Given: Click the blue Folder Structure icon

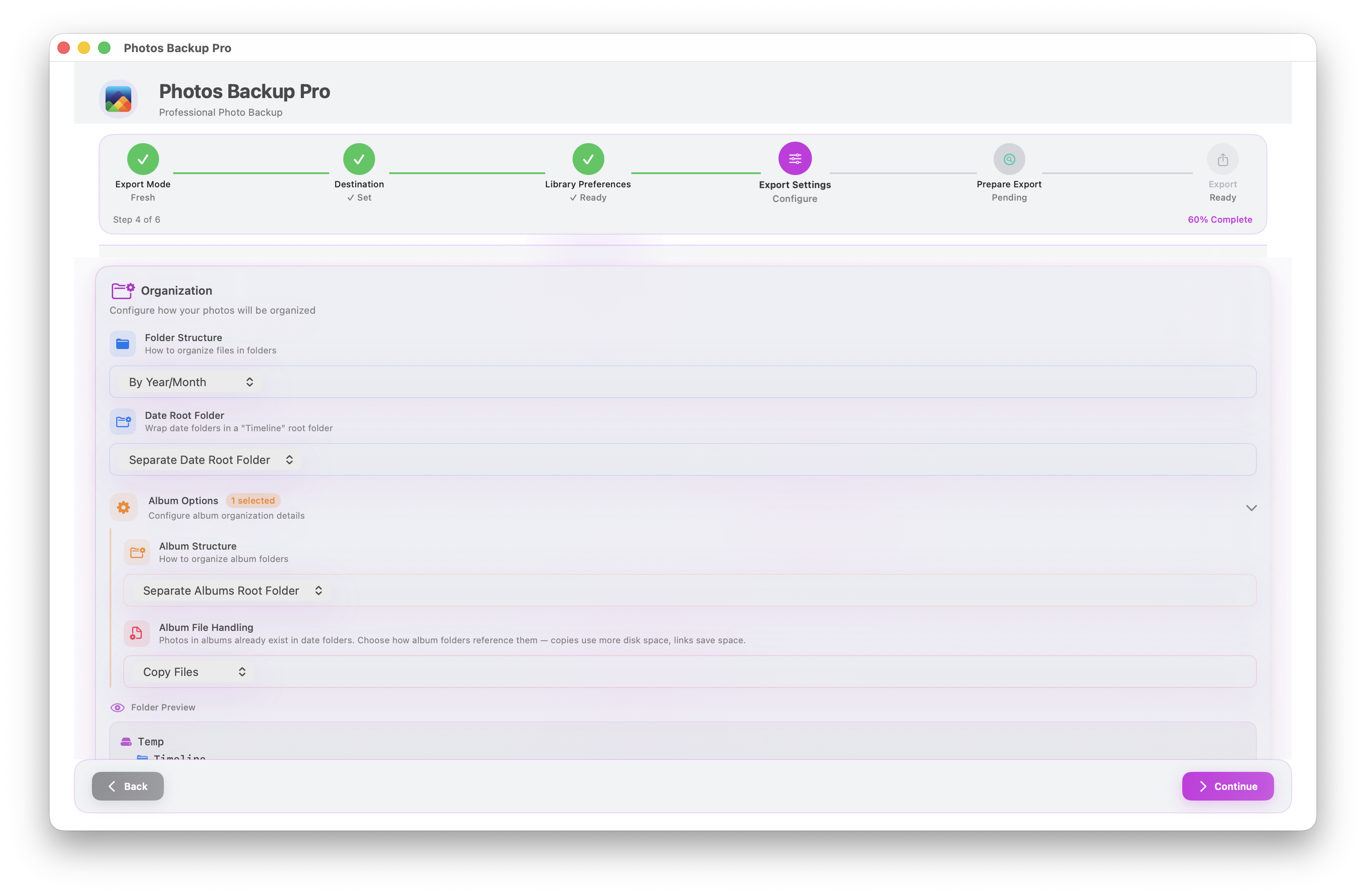Looking at the screenshot, I should coord(123,344).
